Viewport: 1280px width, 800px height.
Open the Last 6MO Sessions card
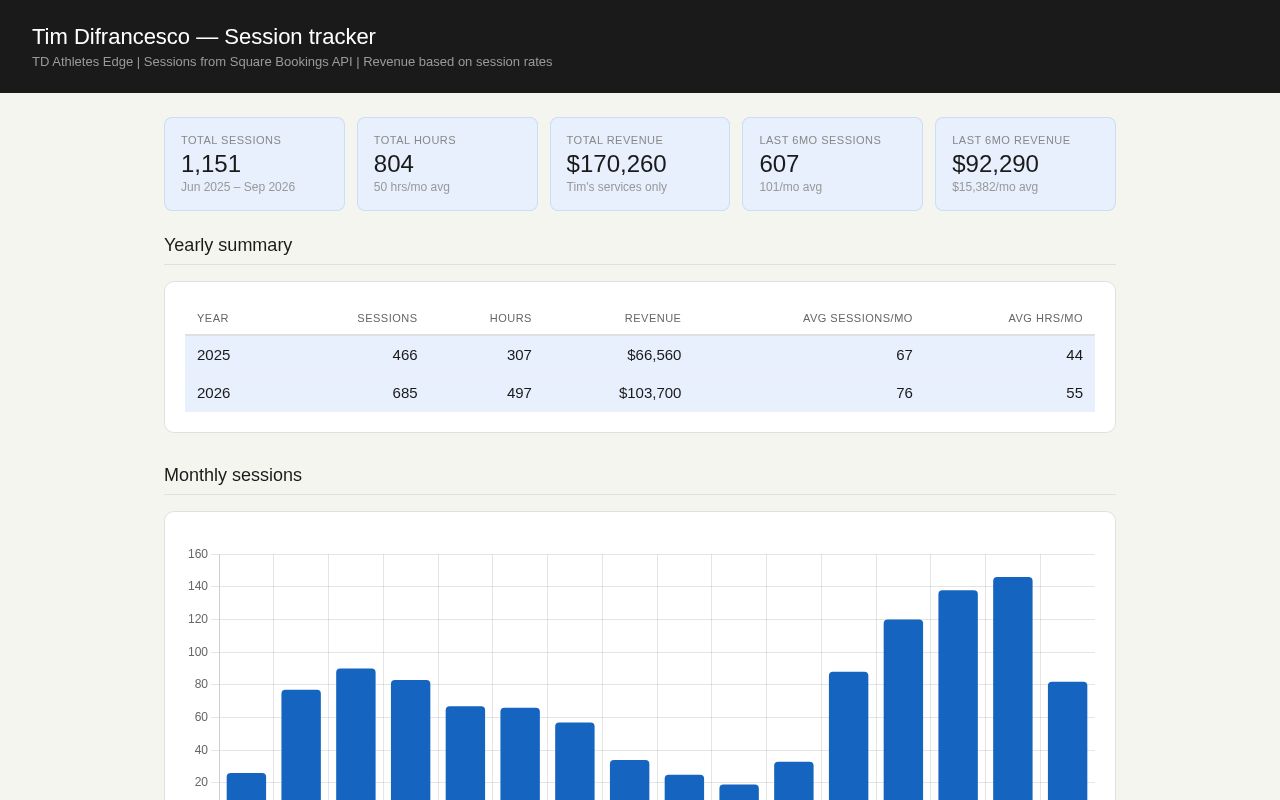832,164
